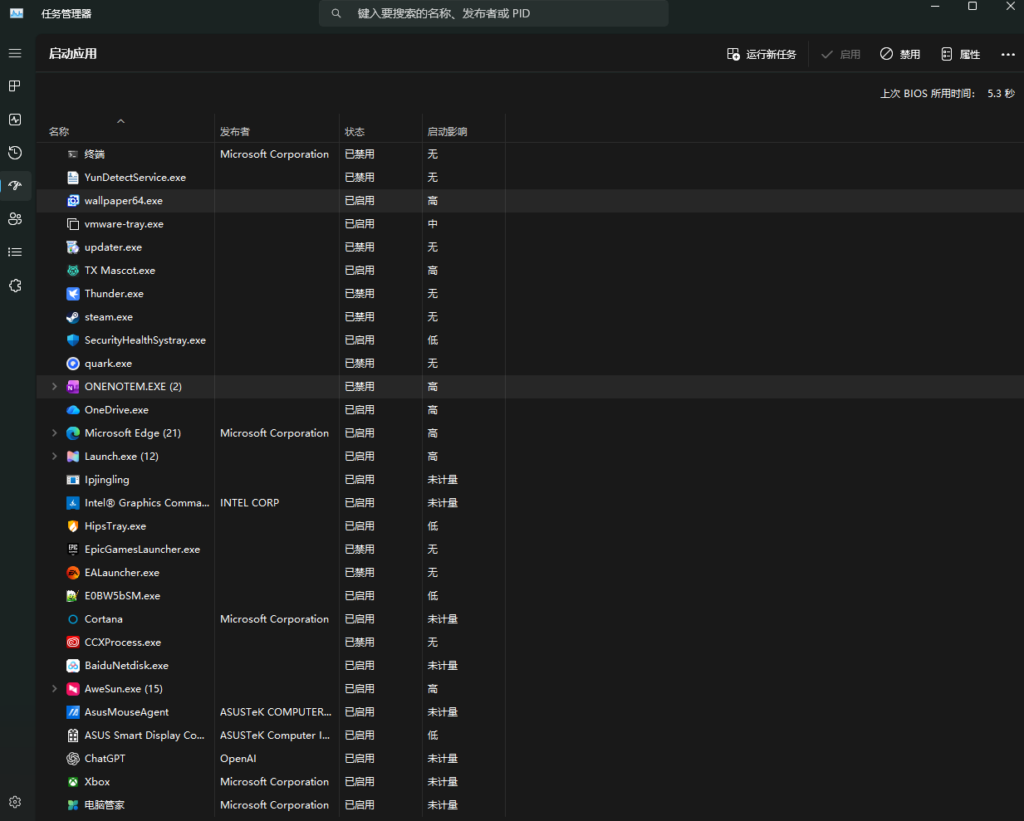Expand the Microsoft Edge (21) group

coord(54,433)
